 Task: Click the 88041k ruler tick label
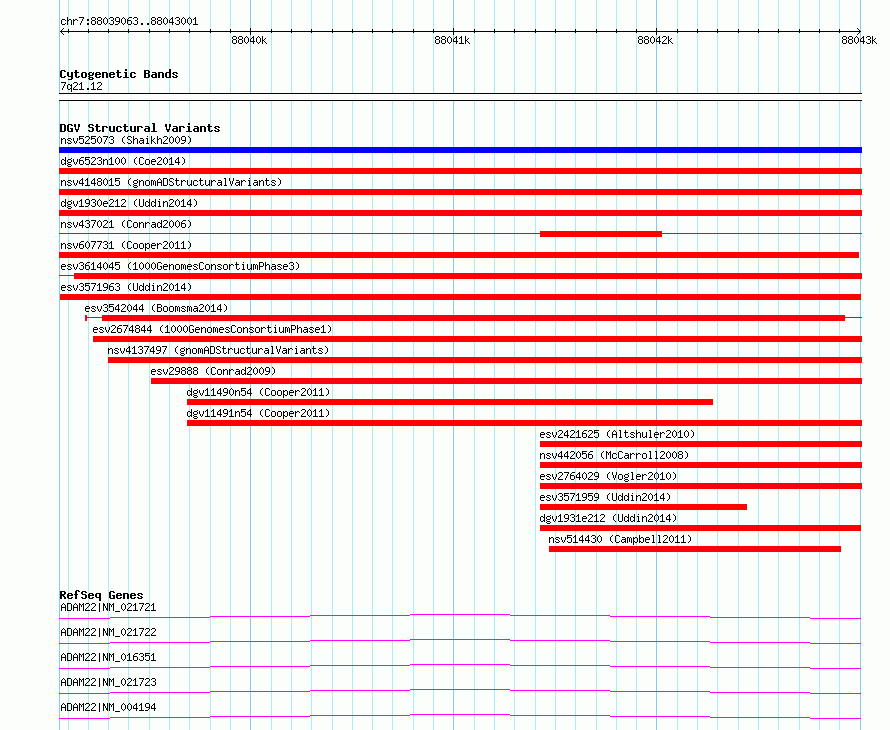tap(452, 40)
